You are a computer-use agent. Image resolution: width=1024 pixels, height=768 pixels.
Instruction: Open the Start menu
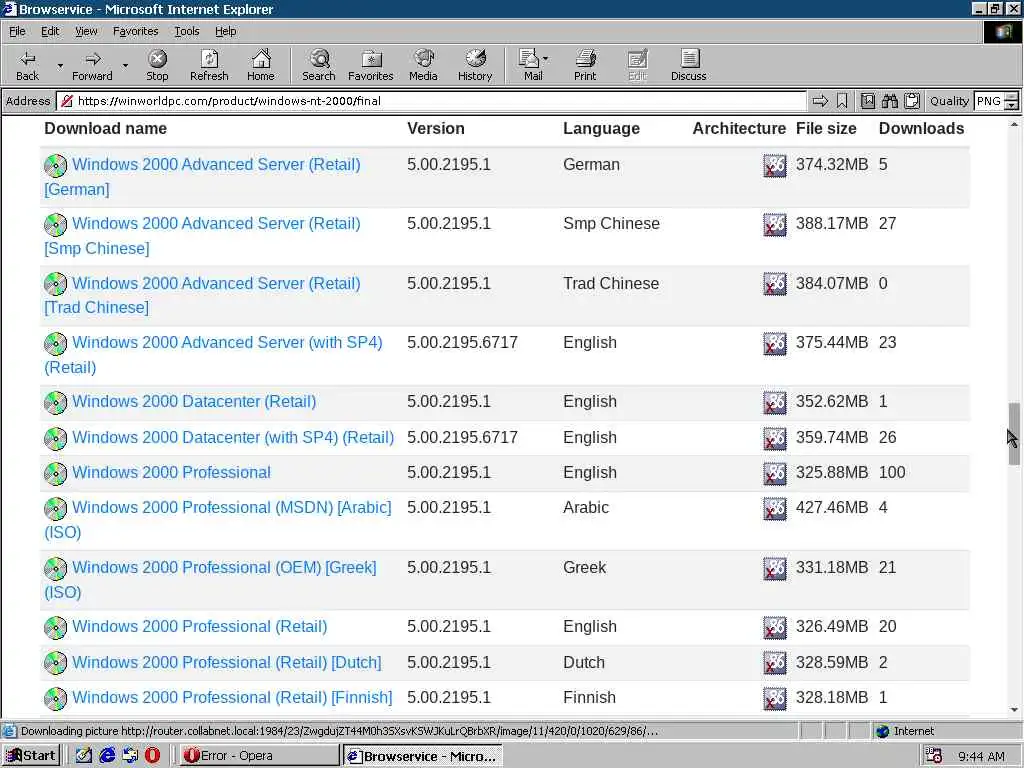pyautogui.click(x=31, y=756)
